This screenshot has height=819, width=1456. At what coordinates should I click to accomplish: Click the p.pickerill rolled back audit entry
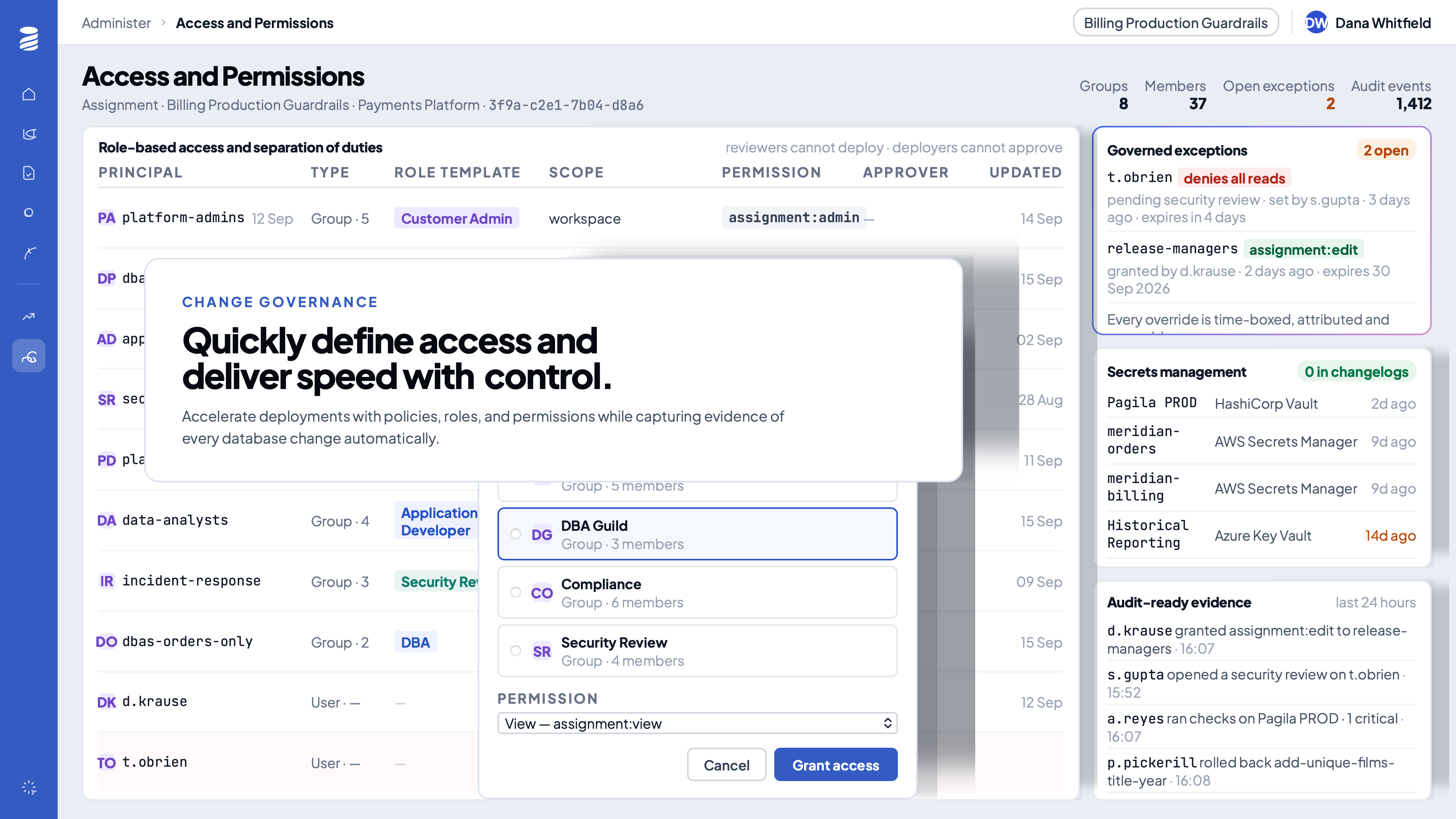1261,771
